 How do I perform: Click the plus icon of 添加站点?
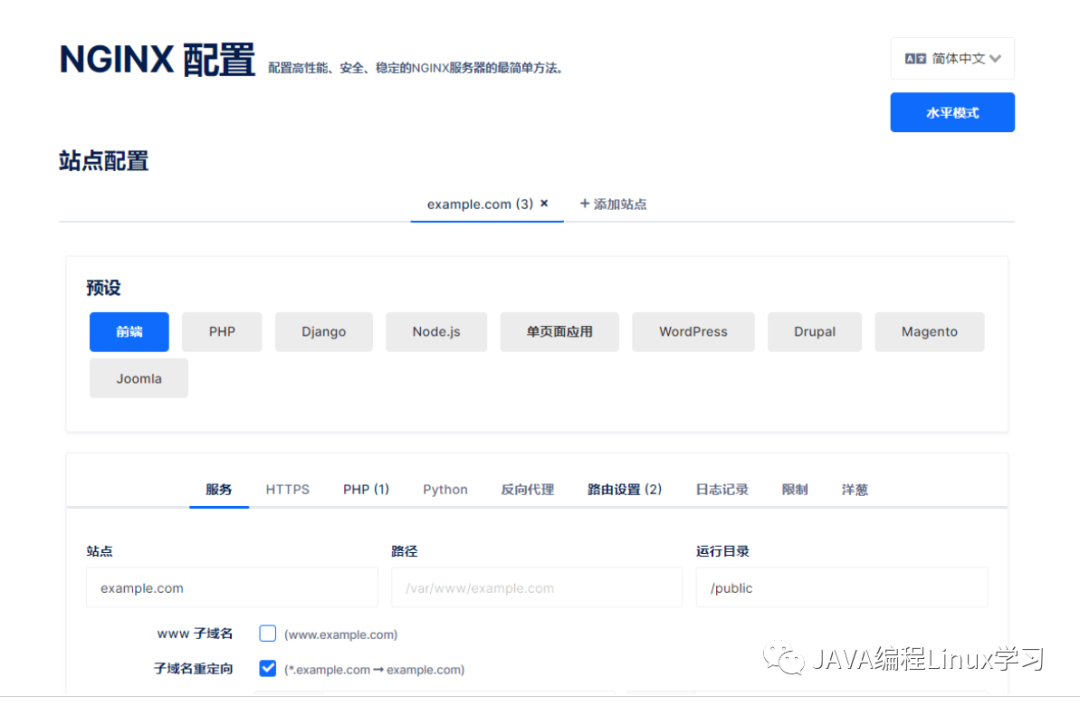[x=584, y=203]
